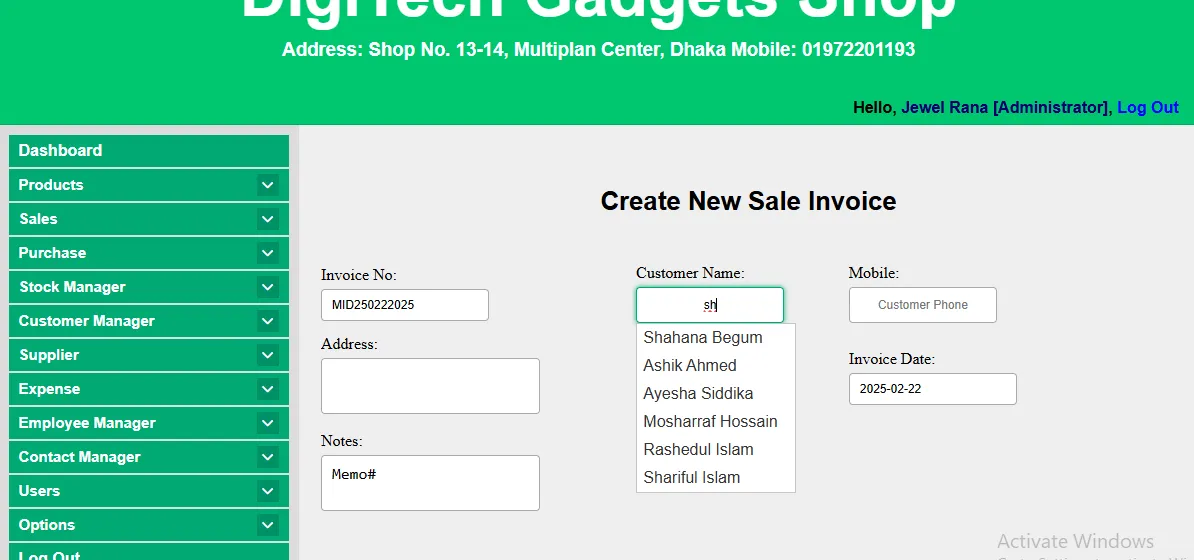This screenshot has width=1194, height=560.
Task: Click the Options chevron icon
Action: pyautogui.click(x=267, y=525)
